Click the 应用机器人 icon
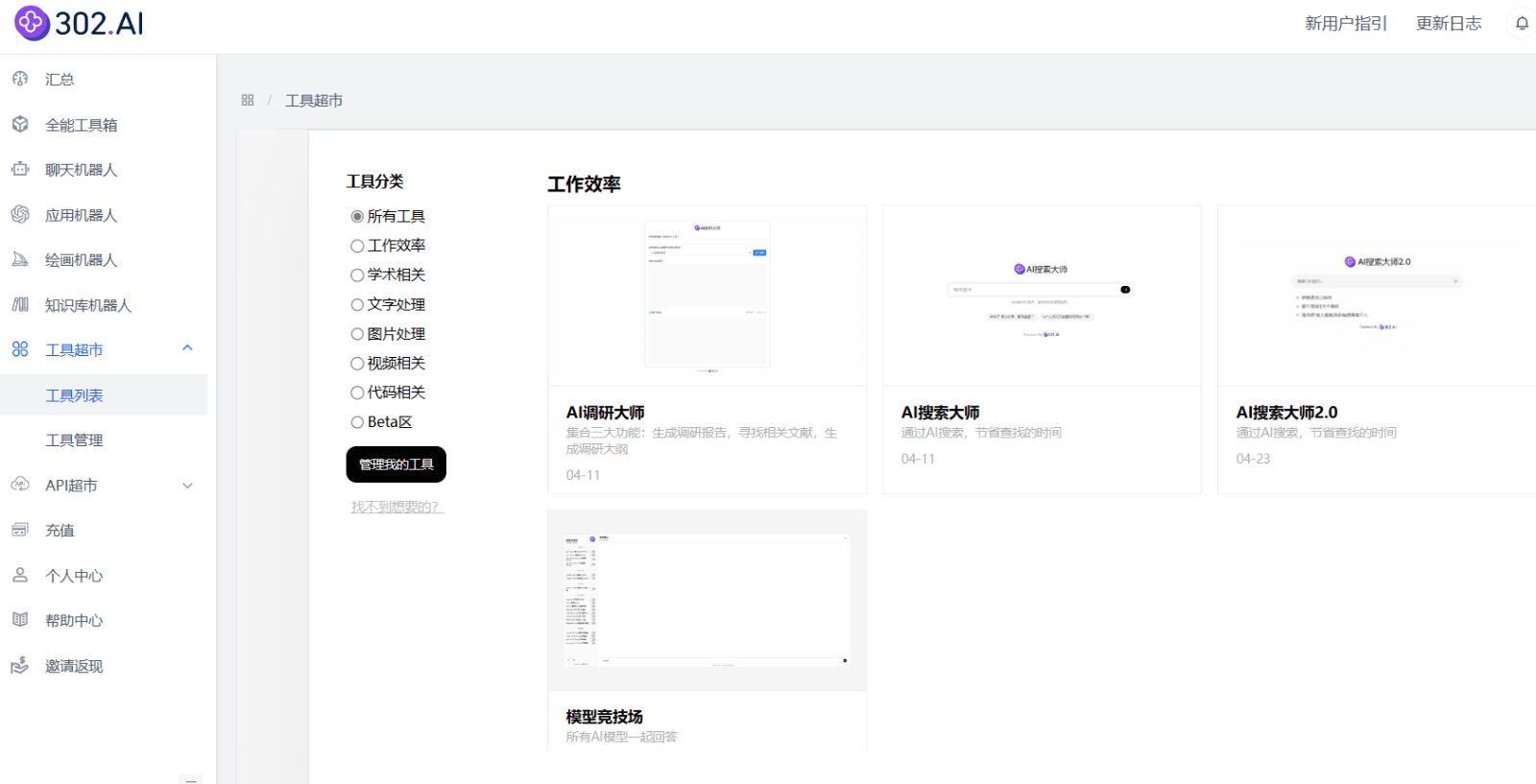Viewport: 1536px width, 784px height. coord(20,214)
